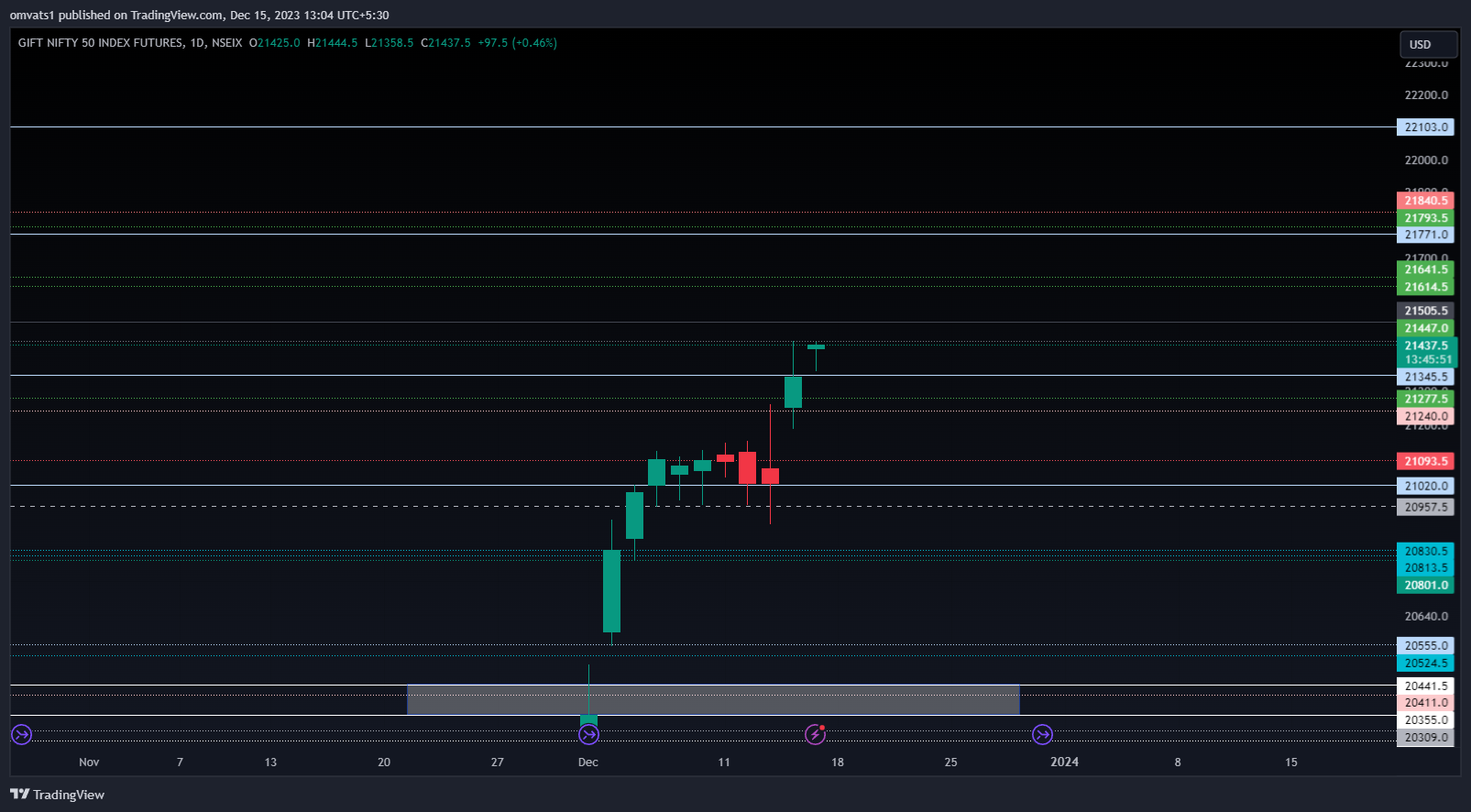The height and width of the screenshot is (812, 1471).
Task: Click the 22200.0 price scale value
Action: tap(1426, 94)
